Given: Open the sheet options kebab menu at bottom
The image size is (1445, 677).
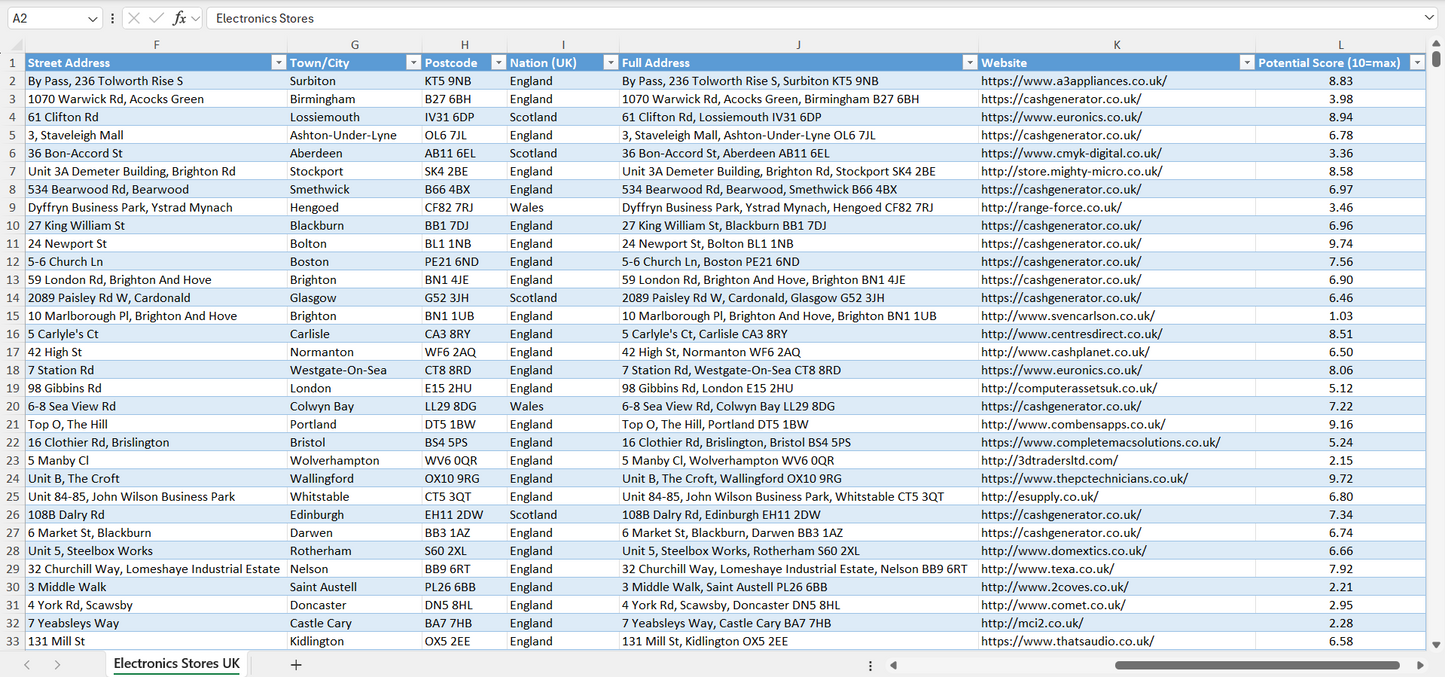Looking at the screenshot, I should point(870,664).
